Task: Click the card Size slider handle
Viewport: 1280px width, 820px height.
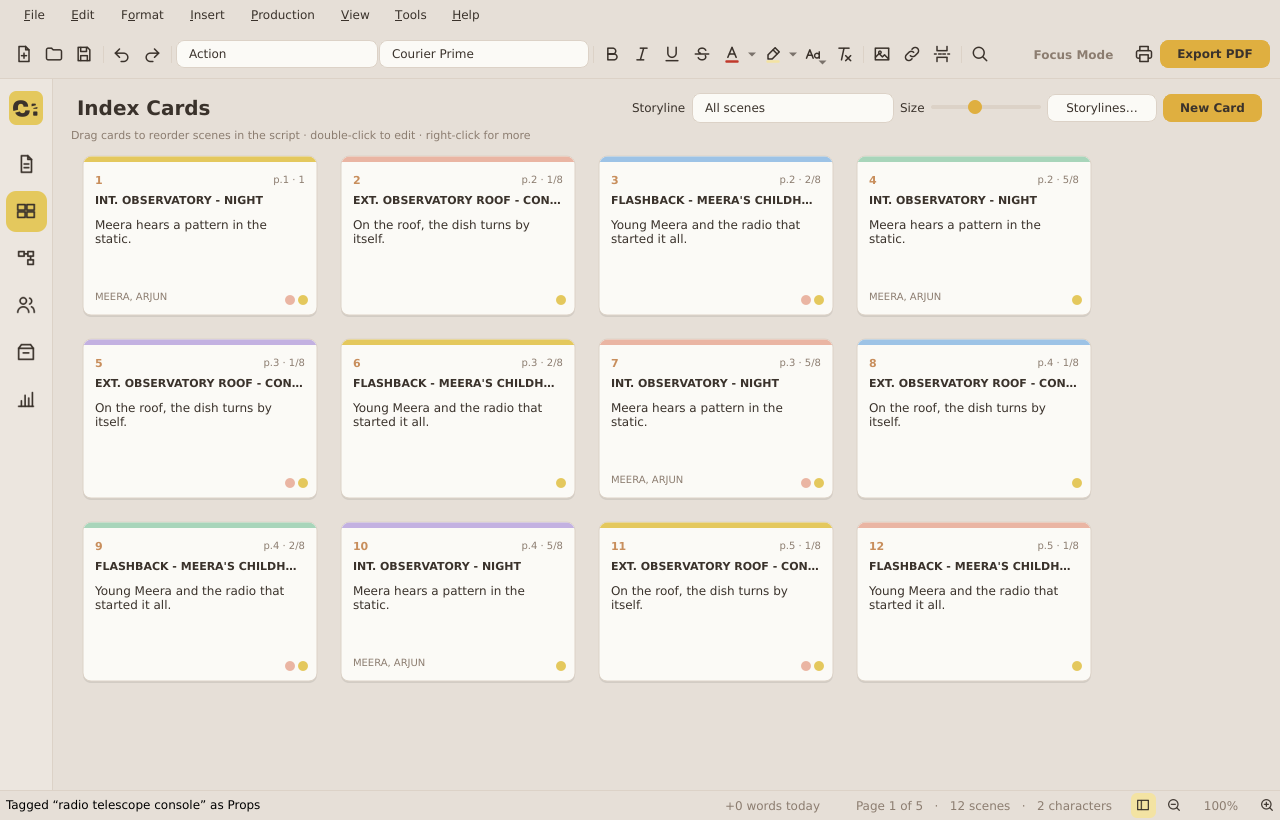Action: pos(975,107)
